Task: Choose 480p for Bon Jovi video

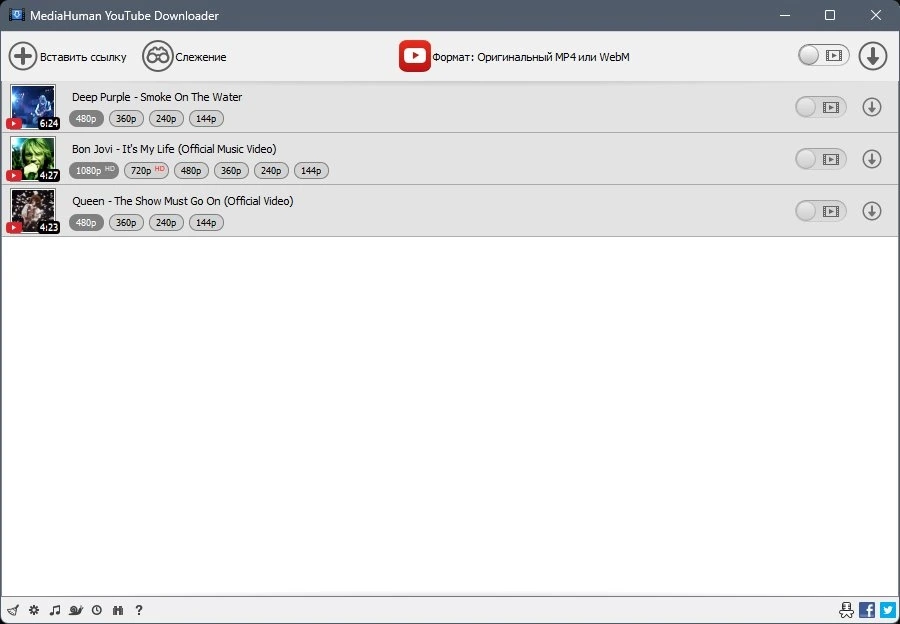Action: [191, 170]
